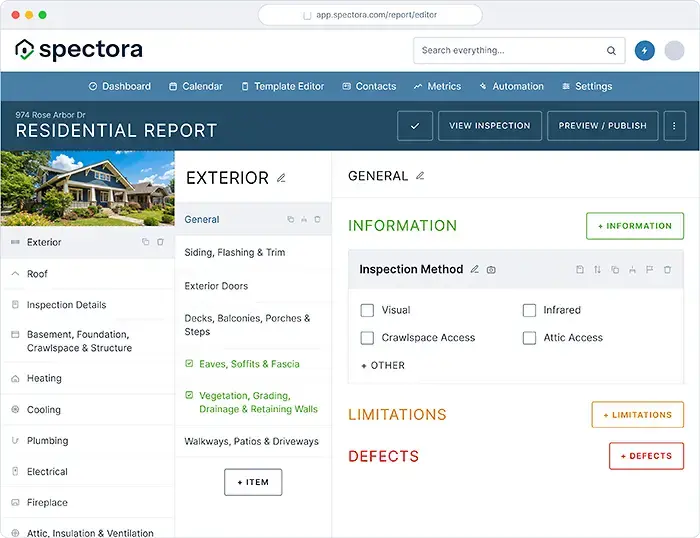700x538 pixels.
Task: Open Decks, Balconies, Porches & Steps item
Action: [253, 325]
